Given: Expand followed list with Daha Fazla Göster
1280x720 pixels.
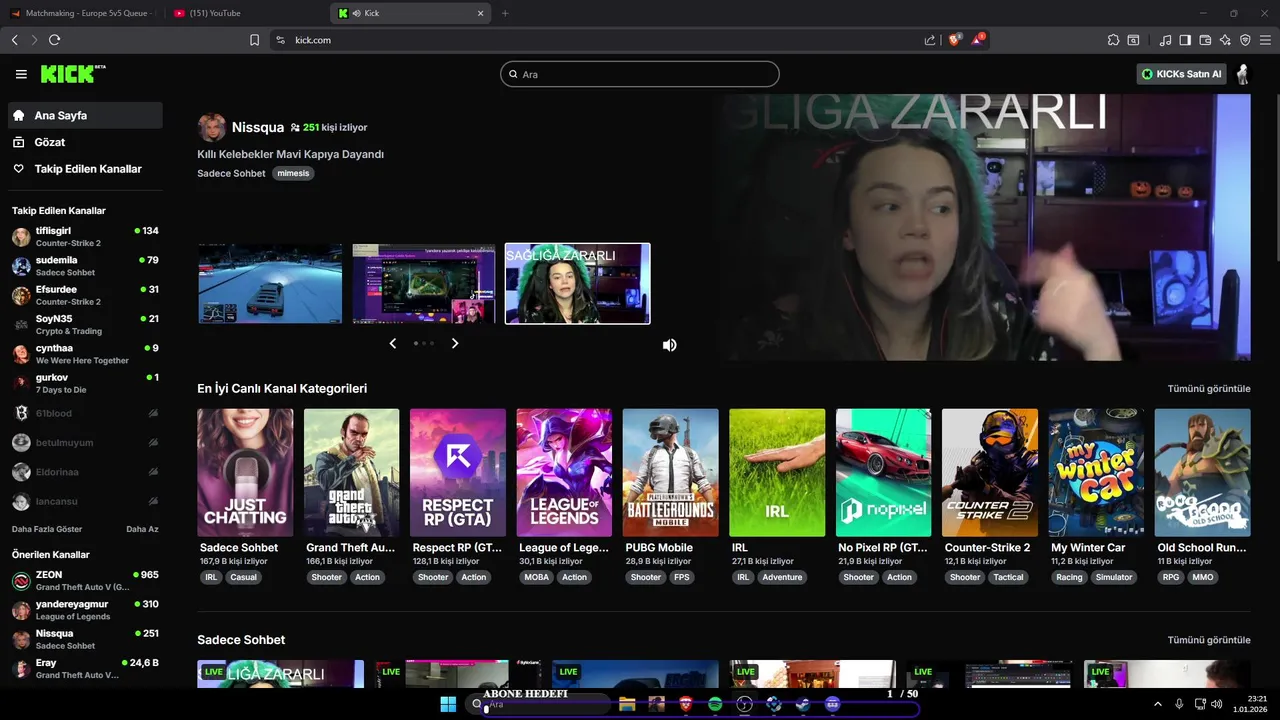Looking at the screenshot, I should [47, 529].
